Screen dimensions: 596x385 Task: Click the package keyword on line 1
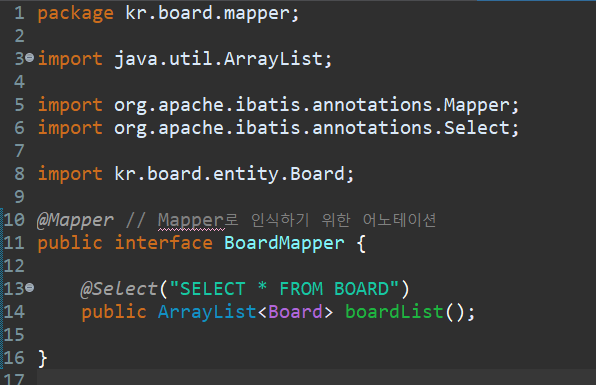(x=76, y=14)
